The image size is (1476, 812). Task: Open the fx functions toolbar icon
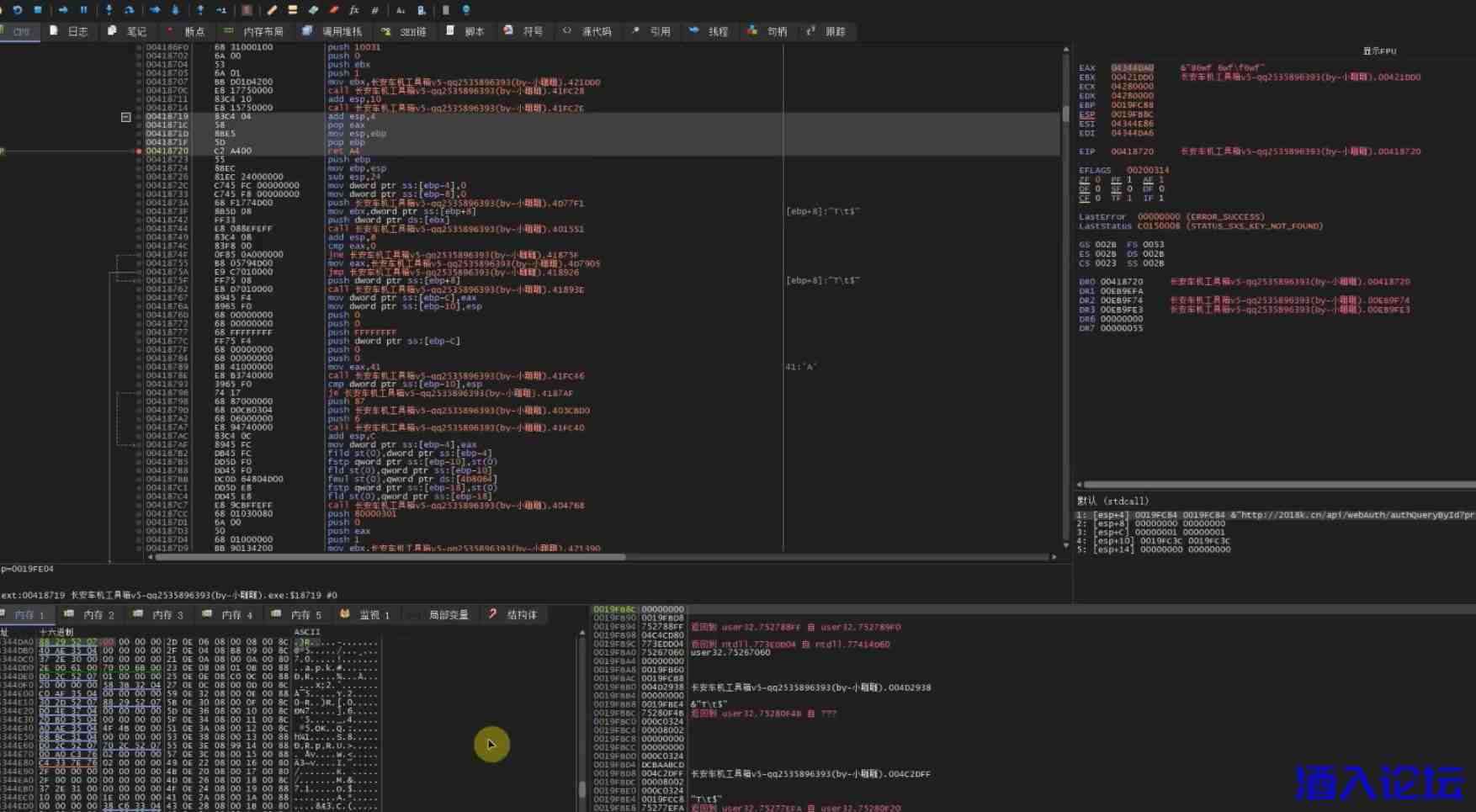click(x=354, y=10)
